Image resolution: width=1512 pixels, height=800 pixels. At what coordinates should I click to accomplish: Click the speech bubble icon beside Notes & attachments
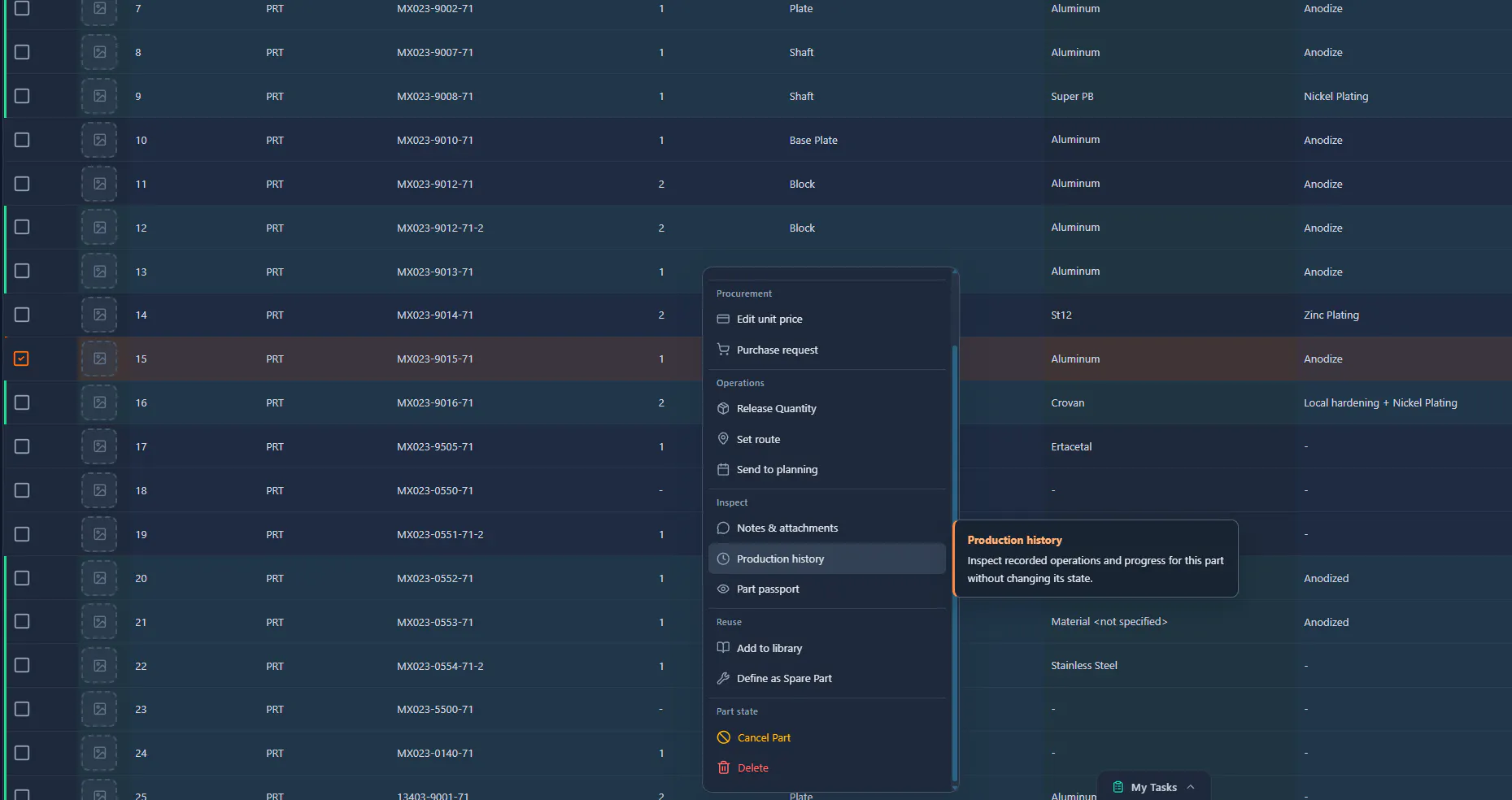[723, 528]
